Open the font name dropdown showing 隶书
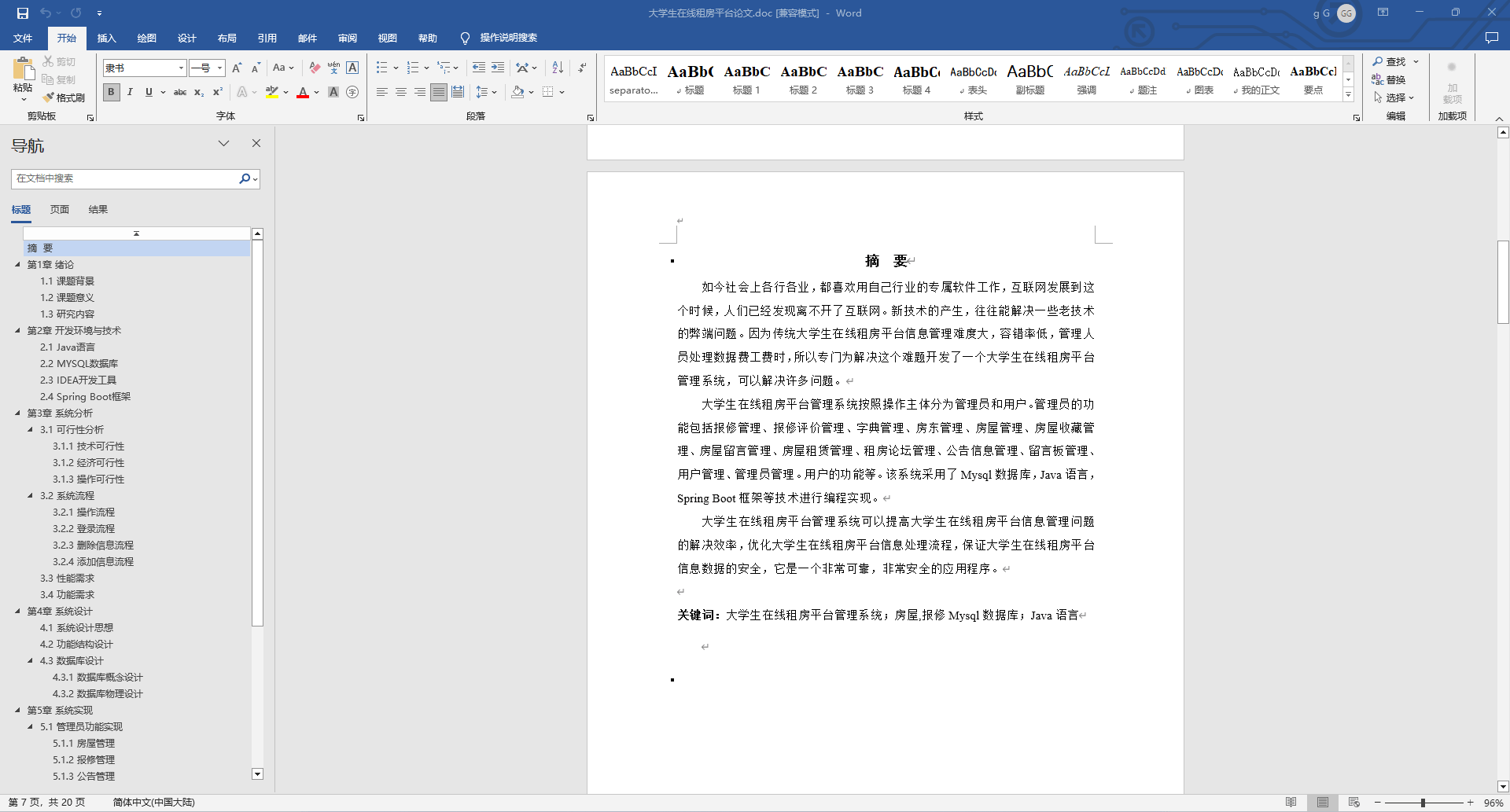 [x=181, y=68]
